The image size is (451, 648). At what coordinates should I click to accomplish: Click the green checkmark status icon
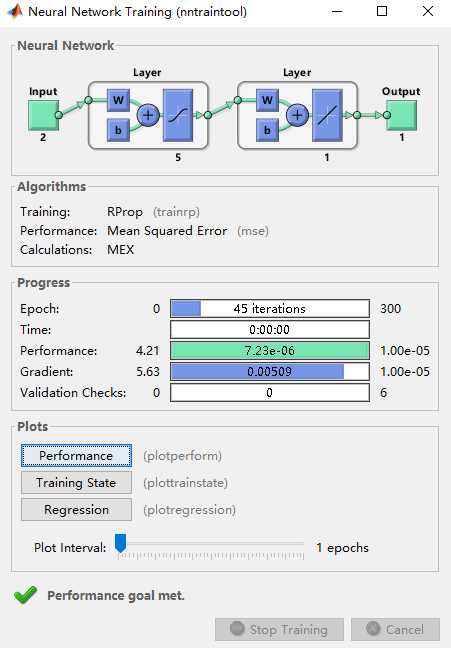(25, 595)
